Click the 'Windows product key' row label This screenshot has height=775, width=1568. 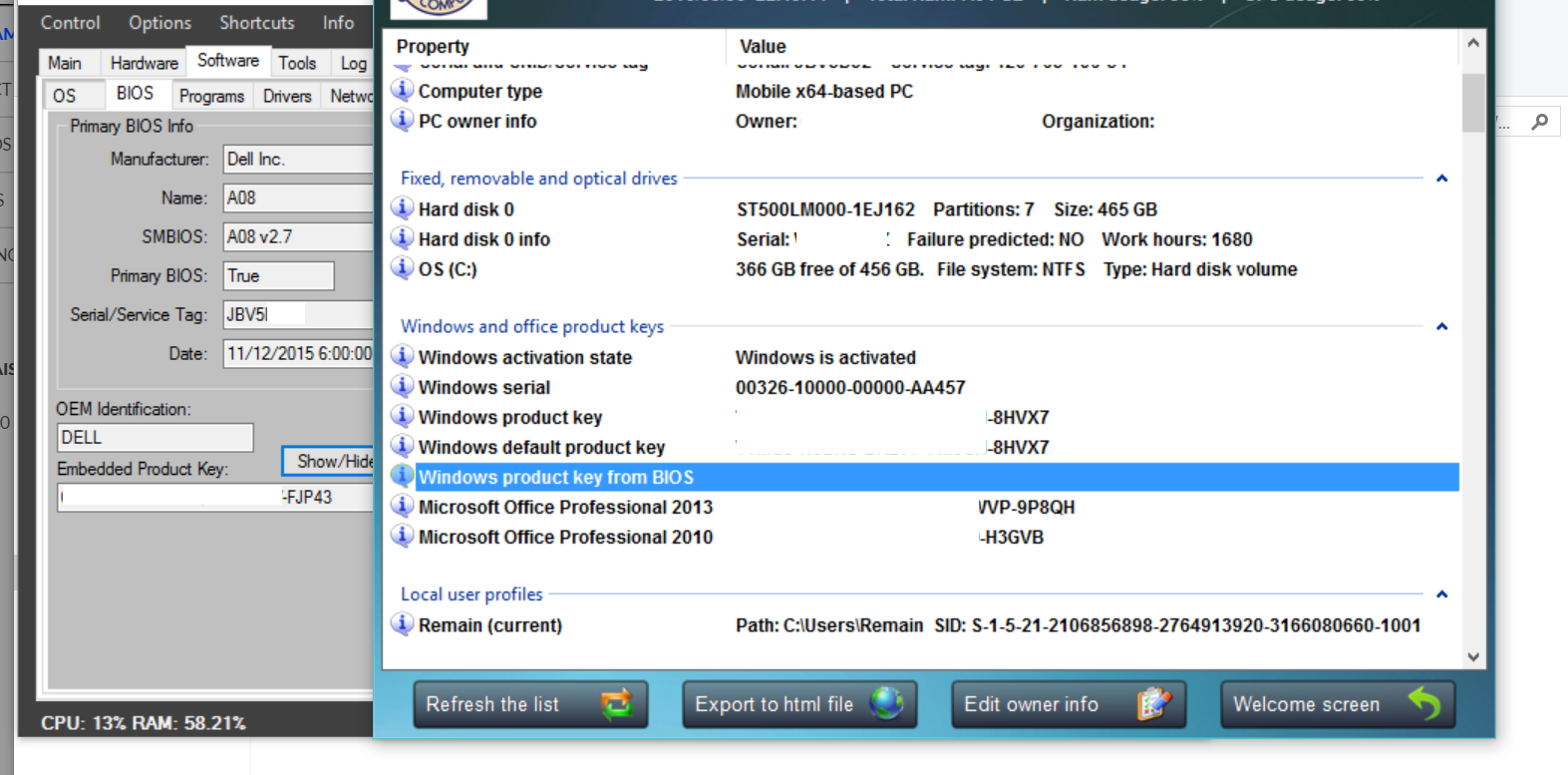[509, 417]
